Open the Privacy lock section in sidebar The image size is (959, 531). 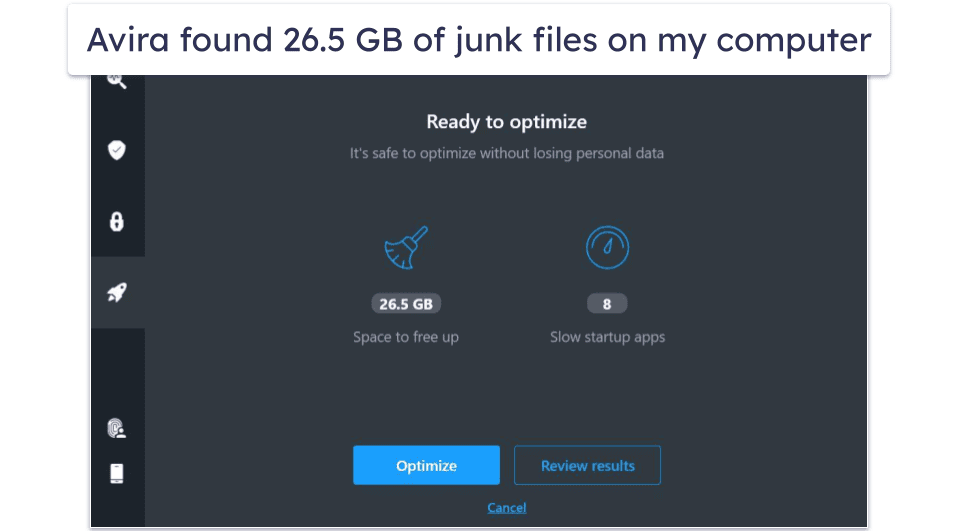click(x=117, y=221)
